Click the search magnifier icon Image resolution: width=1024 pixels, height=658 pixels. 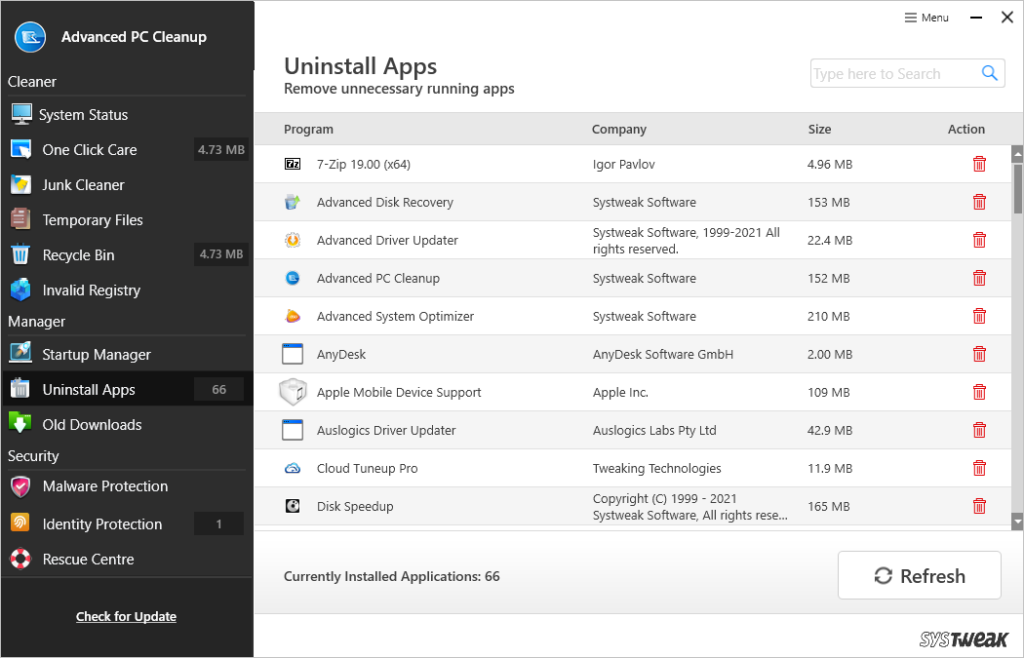point(989,73)
